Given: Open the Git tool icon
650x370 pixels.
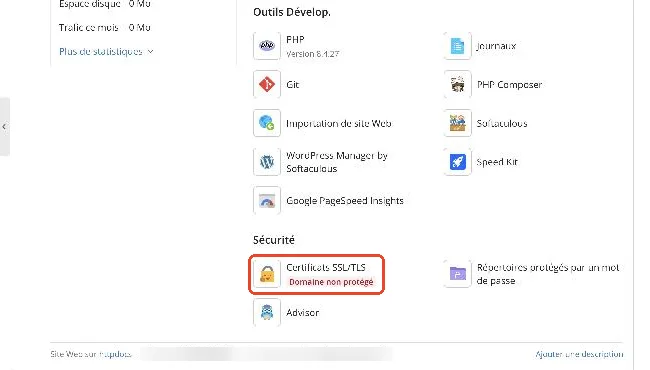Looking at the screenshot, I should click(x=267, y=84).
